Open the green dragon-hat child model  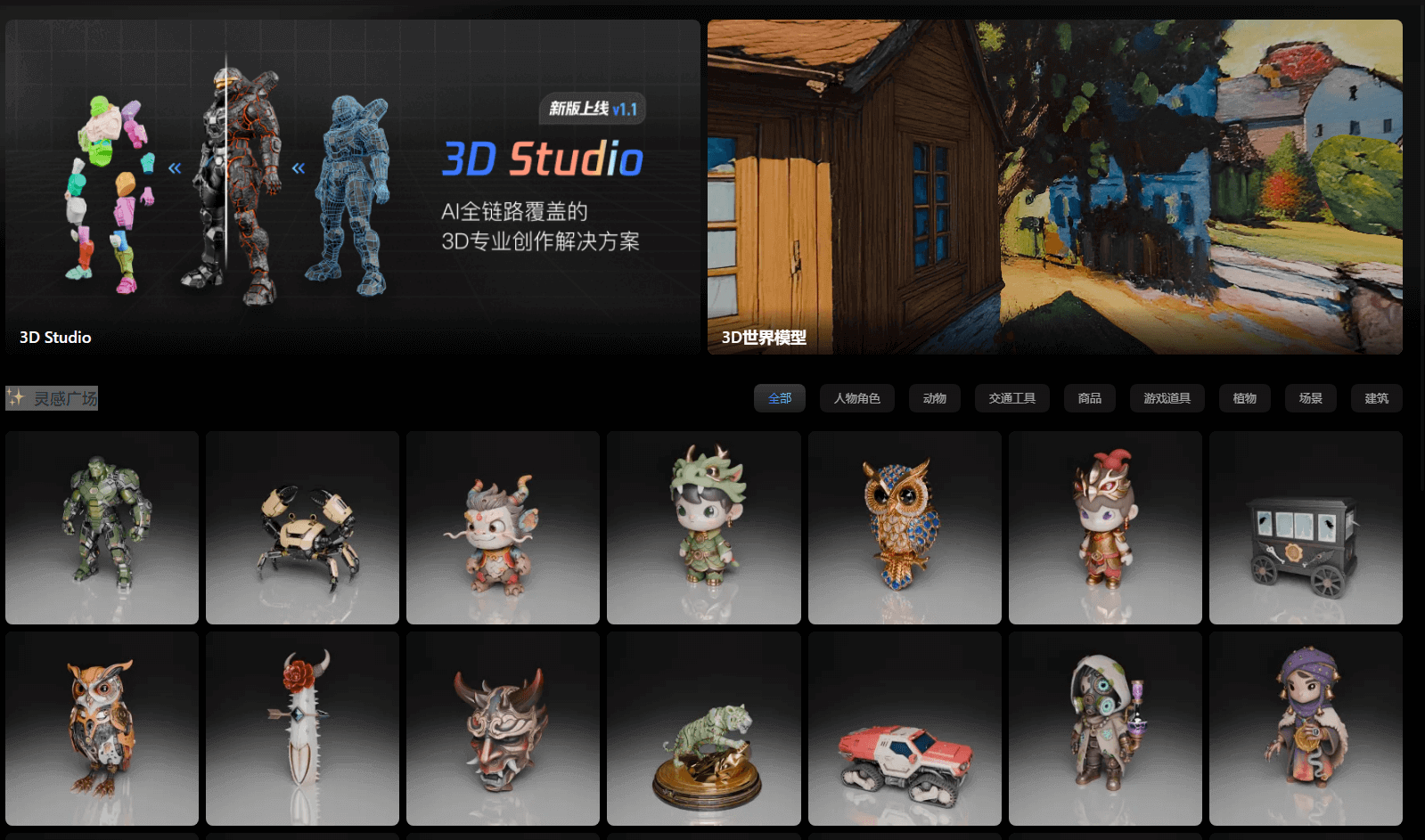tap(704, 527)
